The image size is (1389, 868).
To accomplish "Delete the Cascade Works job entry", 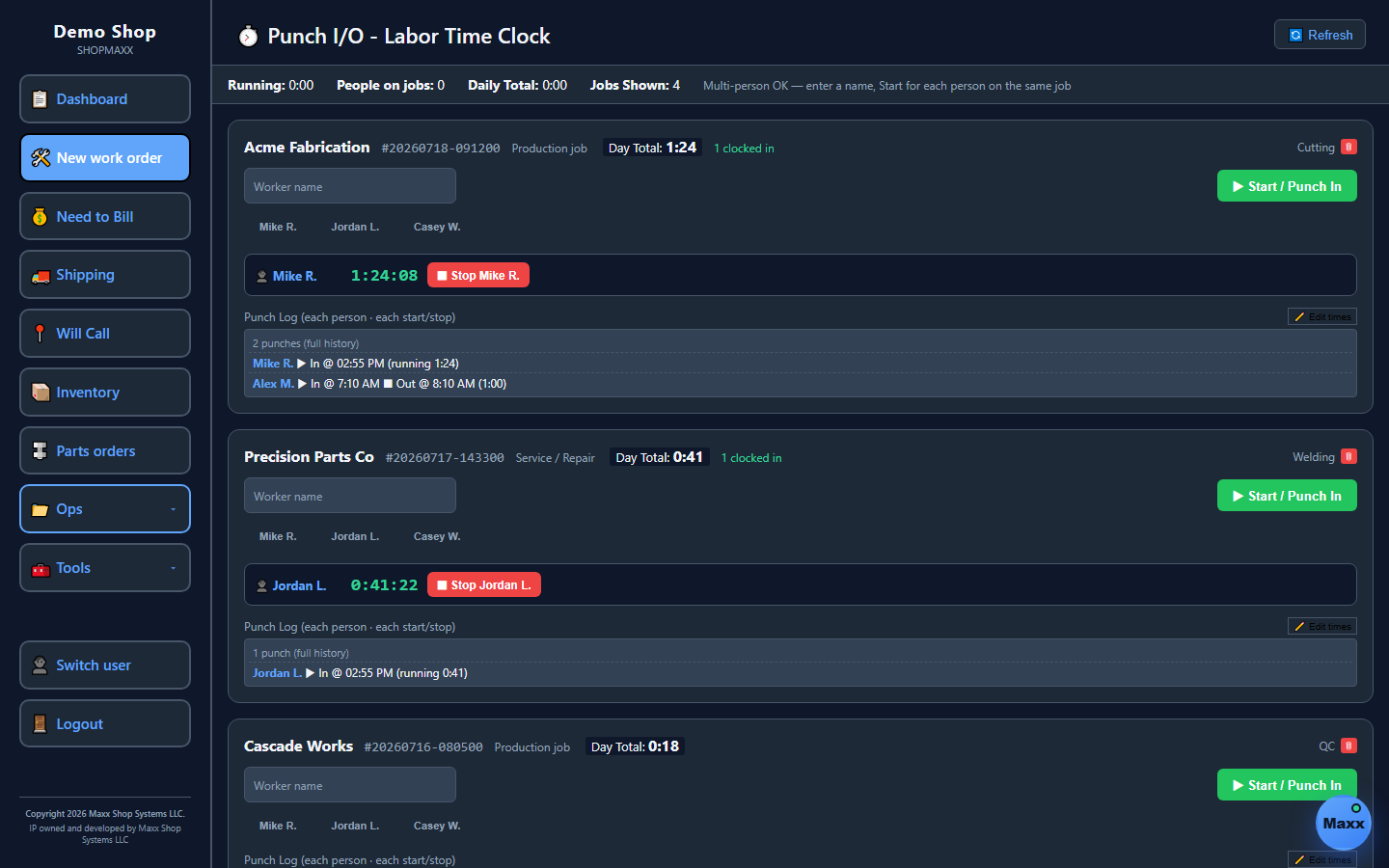I will coord(1348,746).
